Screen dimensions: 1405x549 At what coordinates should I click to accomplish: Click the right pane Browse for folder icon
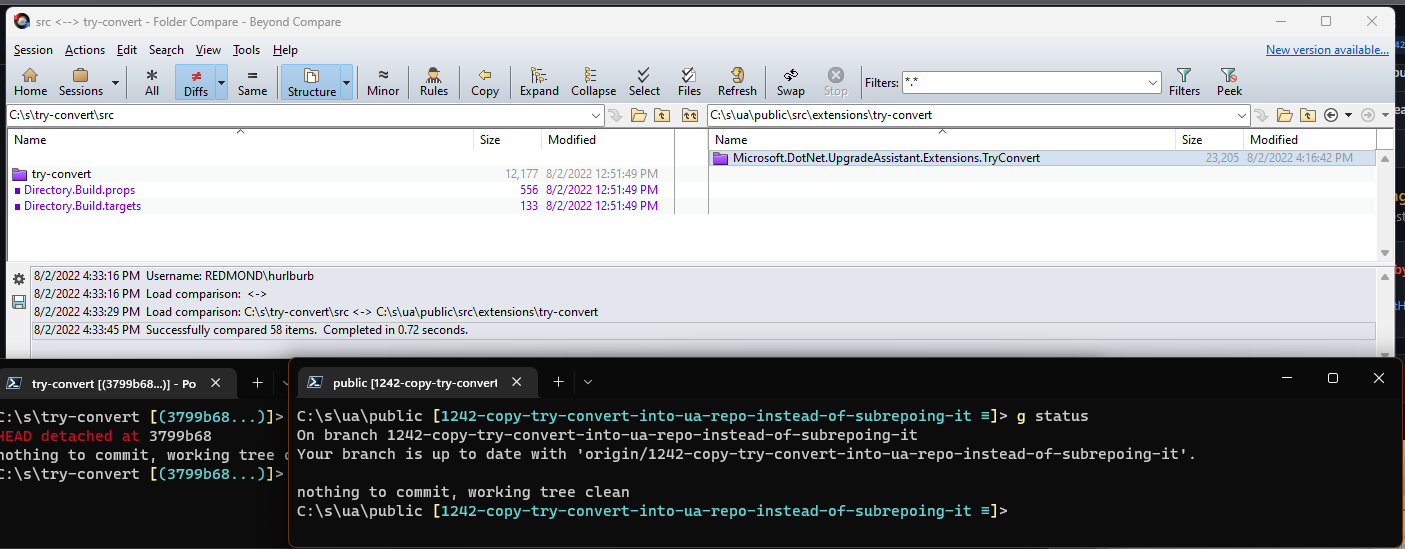point(1285,115)
